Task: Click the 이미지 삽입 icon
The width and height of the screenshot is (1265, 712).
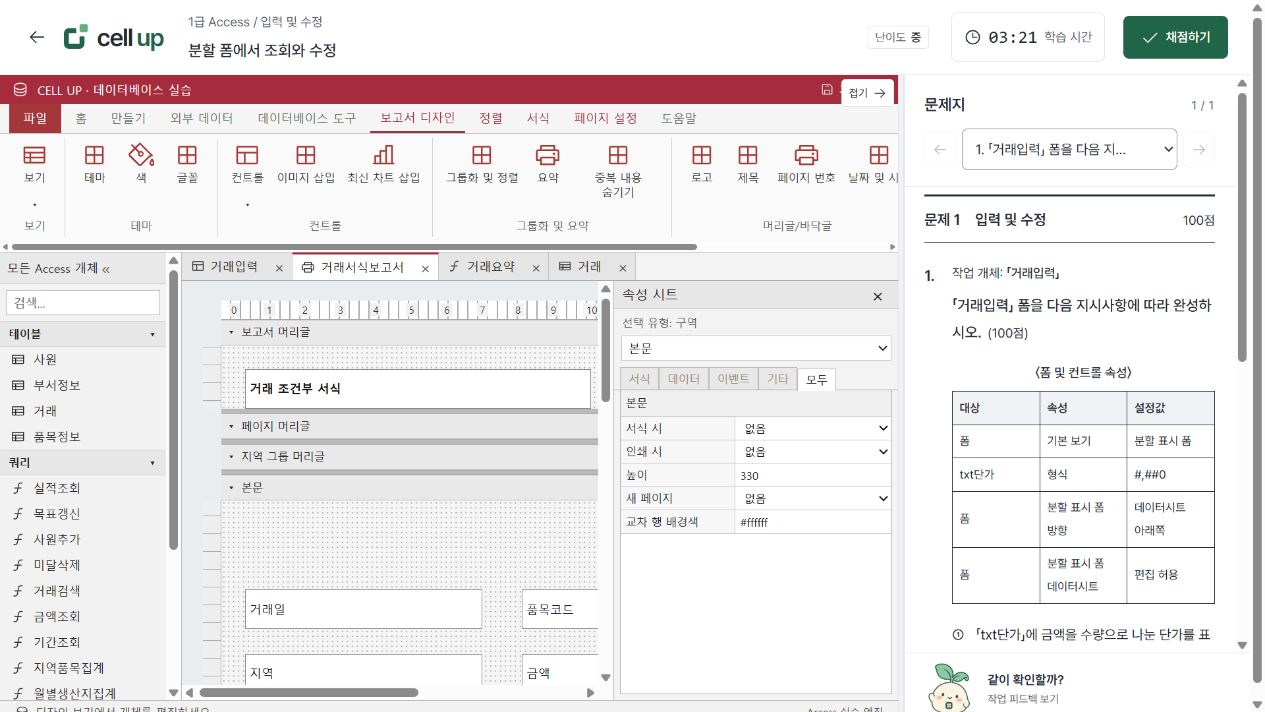Action: (x=306, y=155)
